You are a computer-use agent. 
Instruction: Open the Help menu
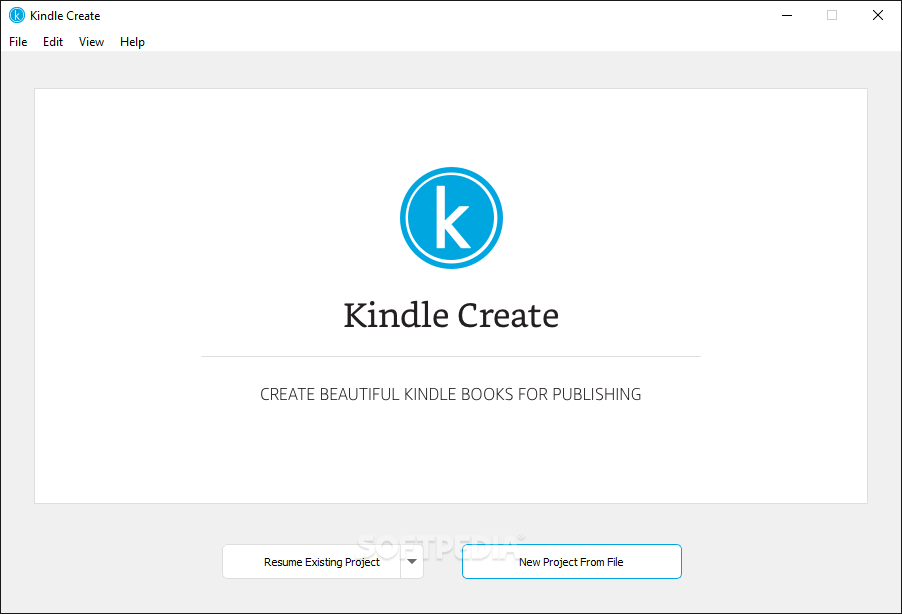pos(132,42)
